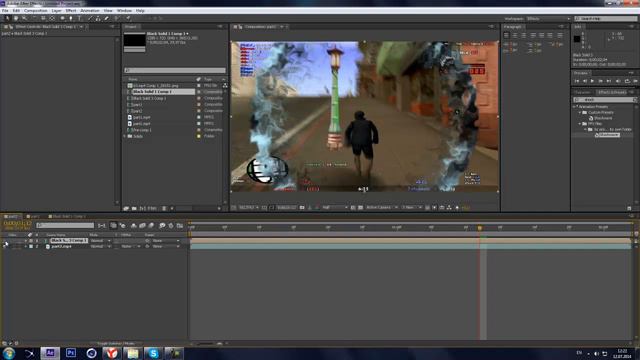Open the Interpret Footage icon in Project panel

coord(127,208)
